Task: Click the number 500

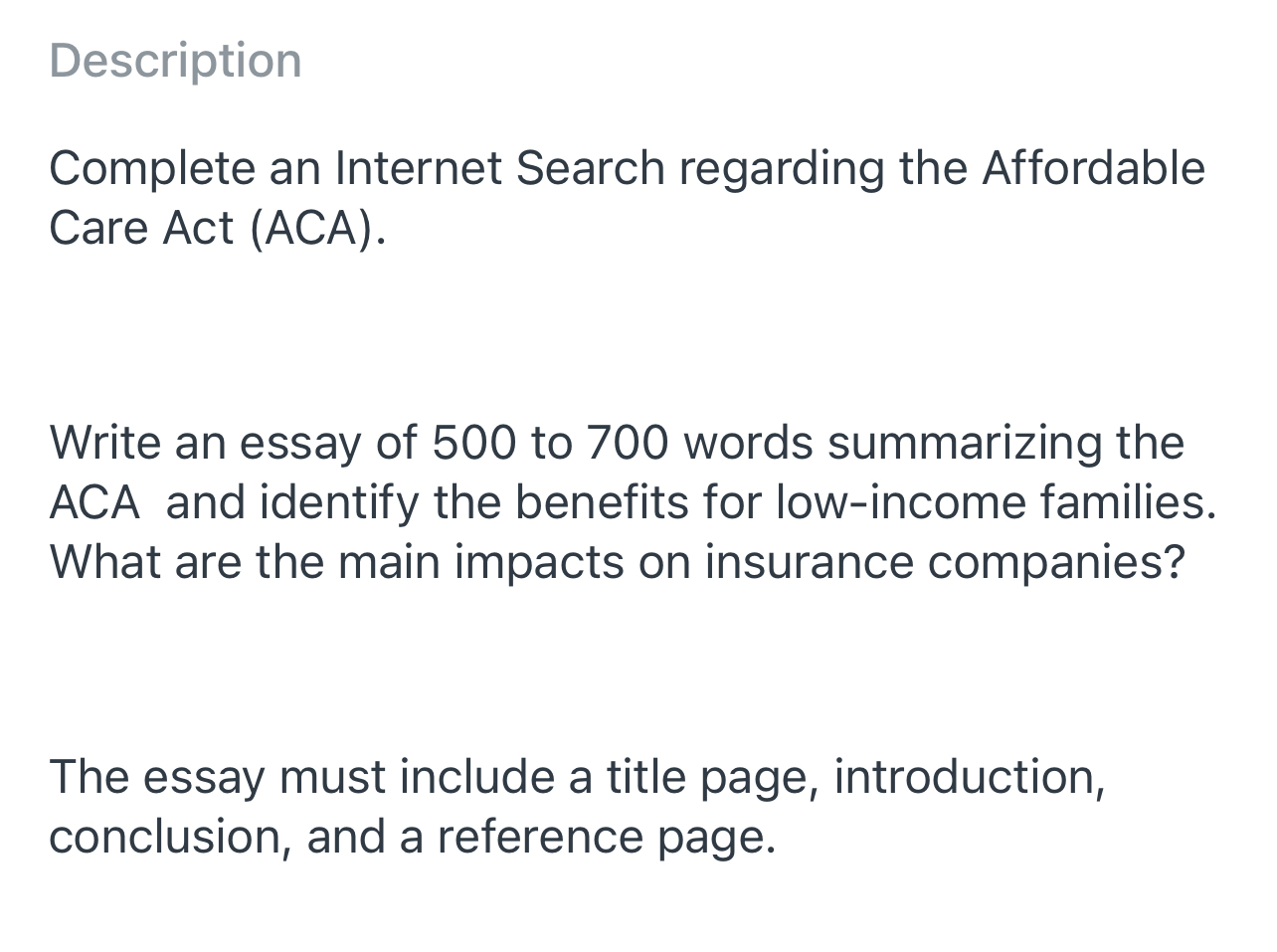Action: coord(473,443)
